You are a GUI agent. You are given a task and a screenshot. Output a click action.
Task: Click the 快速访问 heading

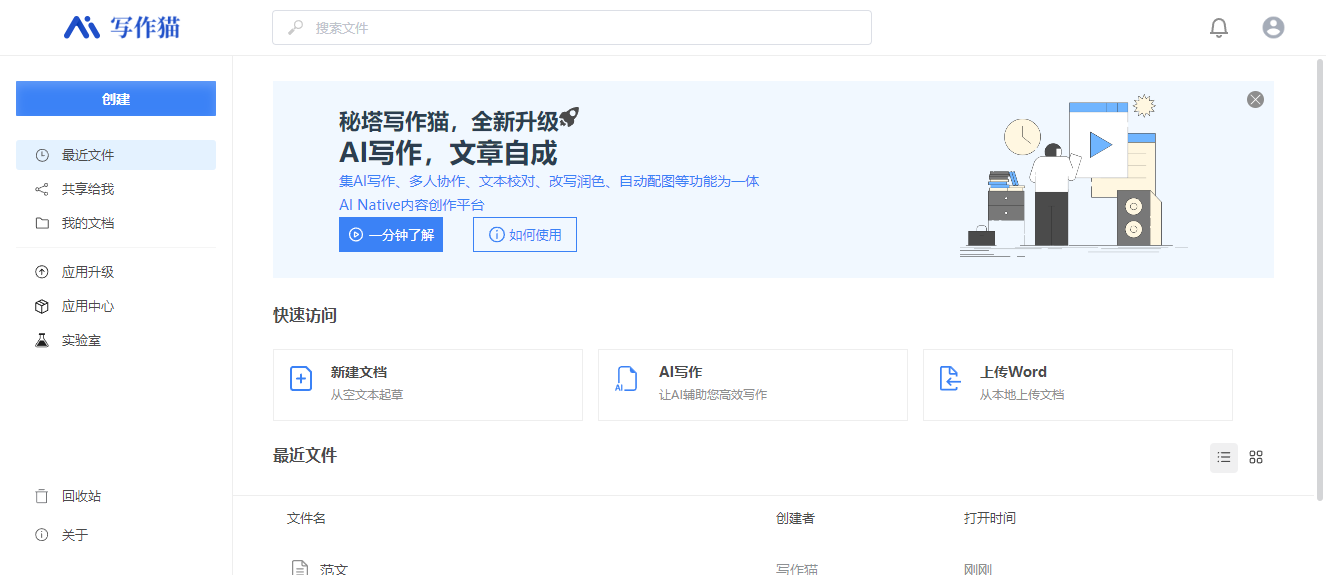[305, 315]
